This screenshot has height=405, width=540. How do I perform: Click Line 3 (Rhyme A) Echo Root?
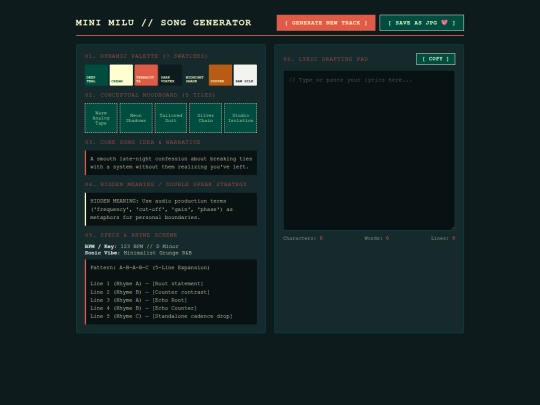(x=138, y=300)
